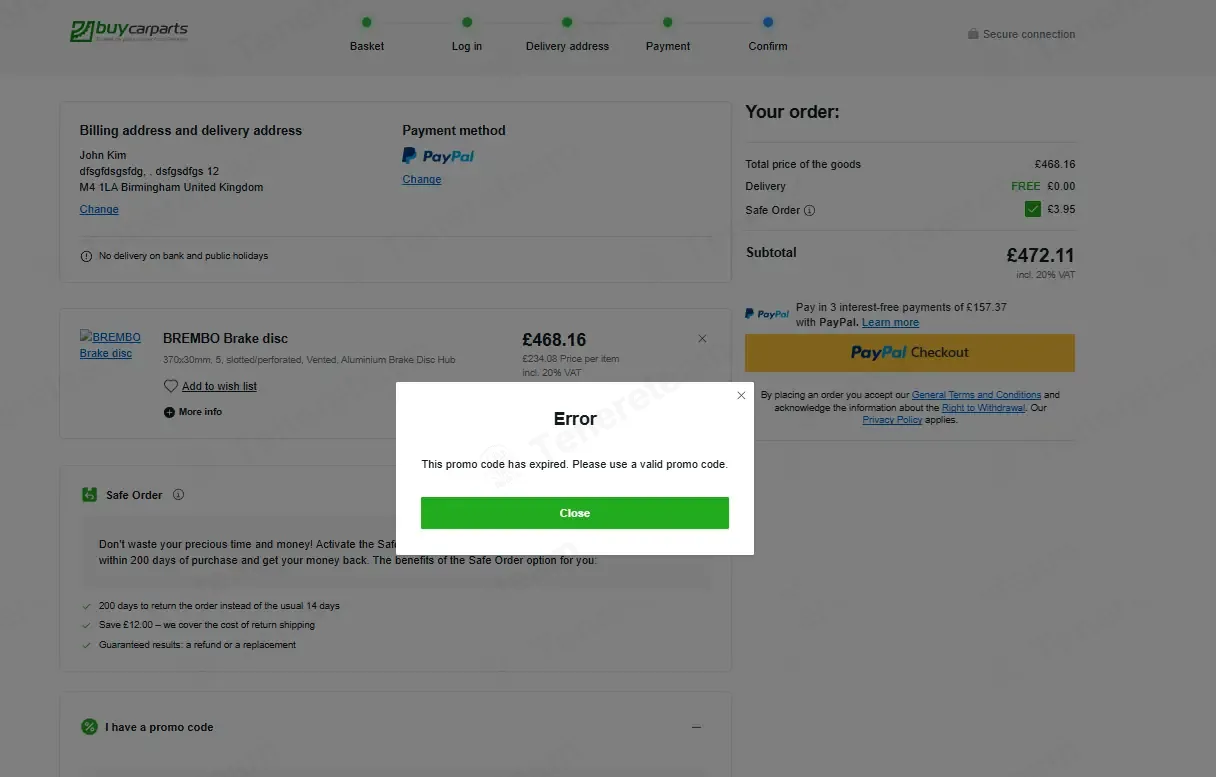Open the General Terms and Conditions link
This screenshot has width=1216, height=777.
point(976,395)
